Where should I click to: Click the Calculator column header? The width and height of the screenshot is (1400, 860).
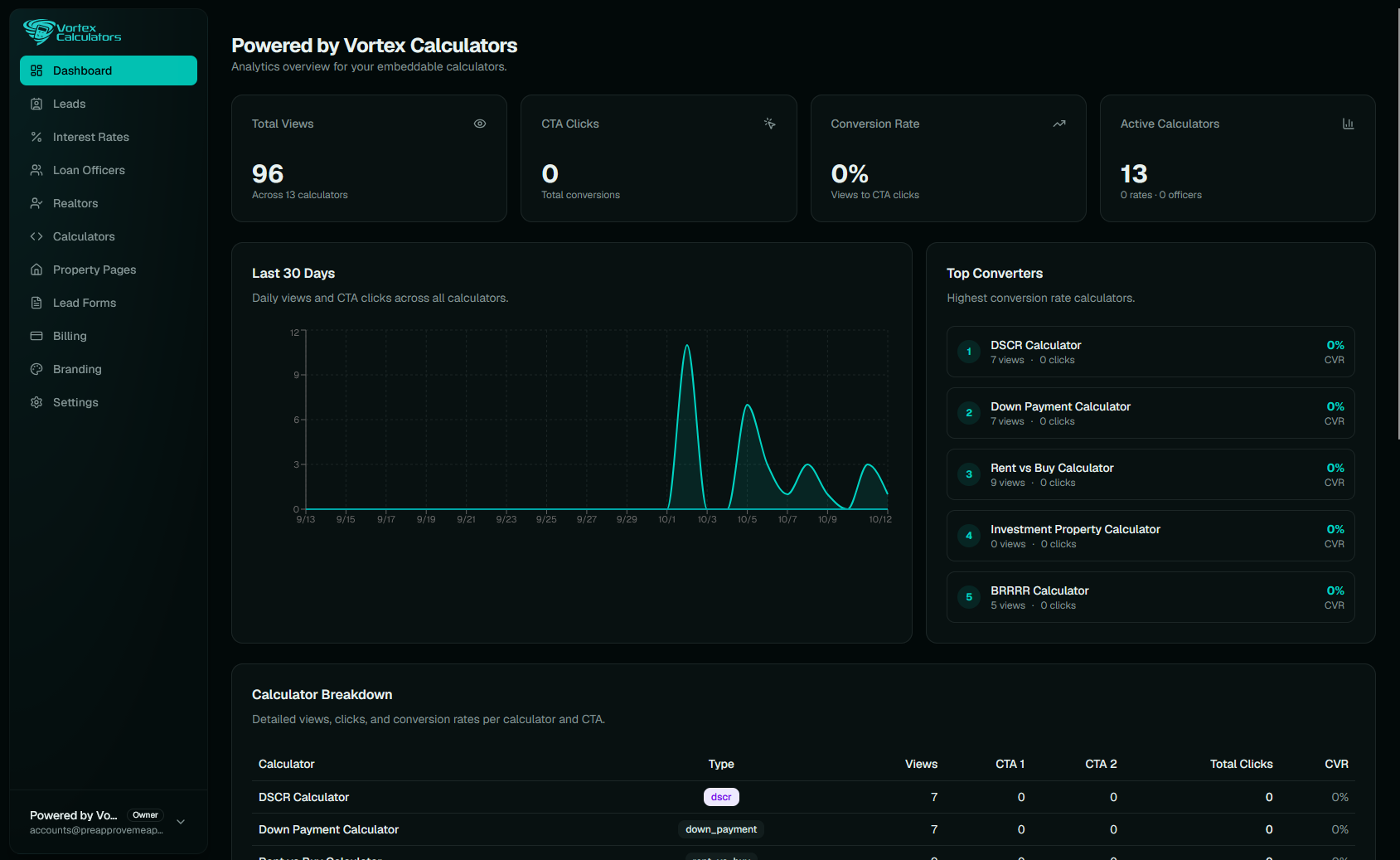[x=286, y=764]
